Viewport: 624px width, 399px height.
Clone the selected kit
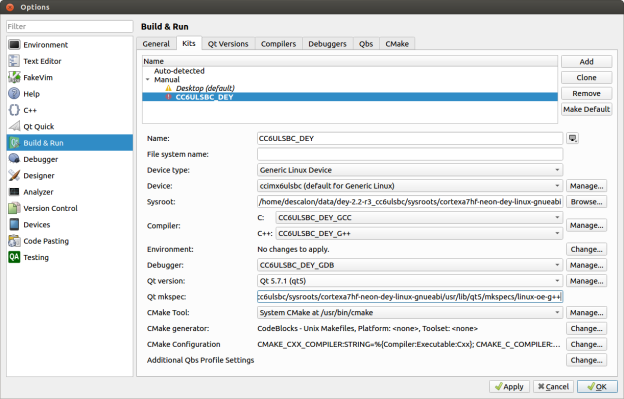(x=587, y=78)
